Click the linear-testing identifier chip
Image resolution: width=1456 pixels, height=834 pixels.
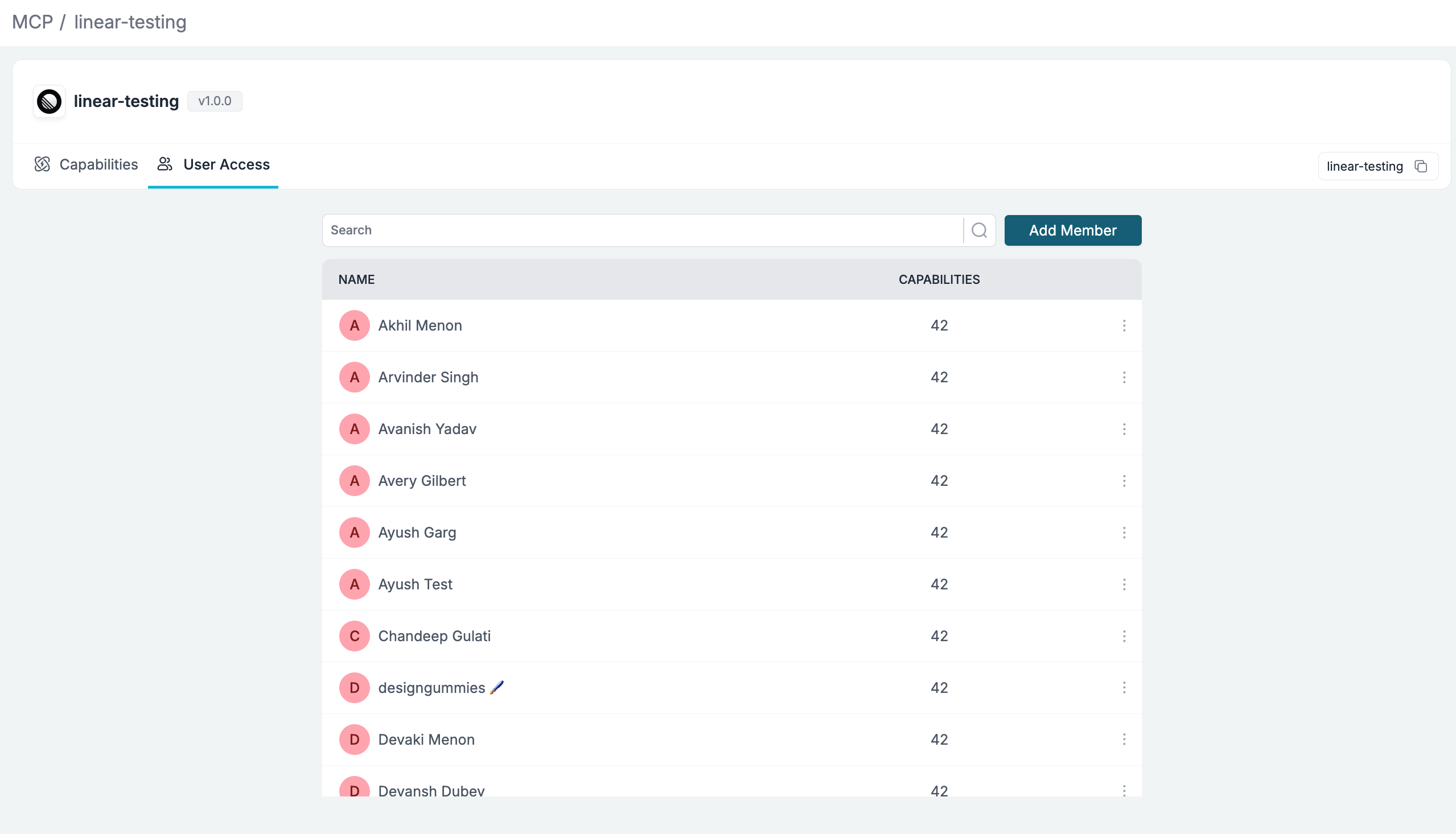tap(1378, 166)
